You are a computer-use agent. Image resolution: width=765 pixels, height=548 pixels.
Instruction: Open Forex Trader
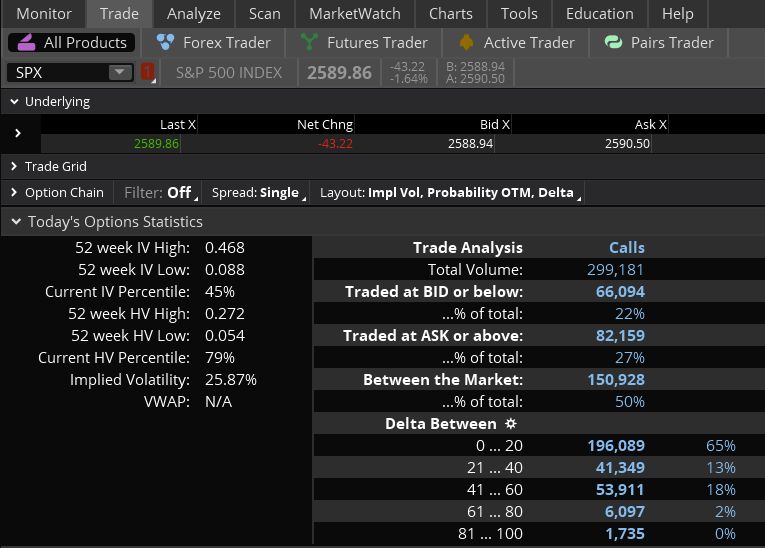click(x=214, y=42)
